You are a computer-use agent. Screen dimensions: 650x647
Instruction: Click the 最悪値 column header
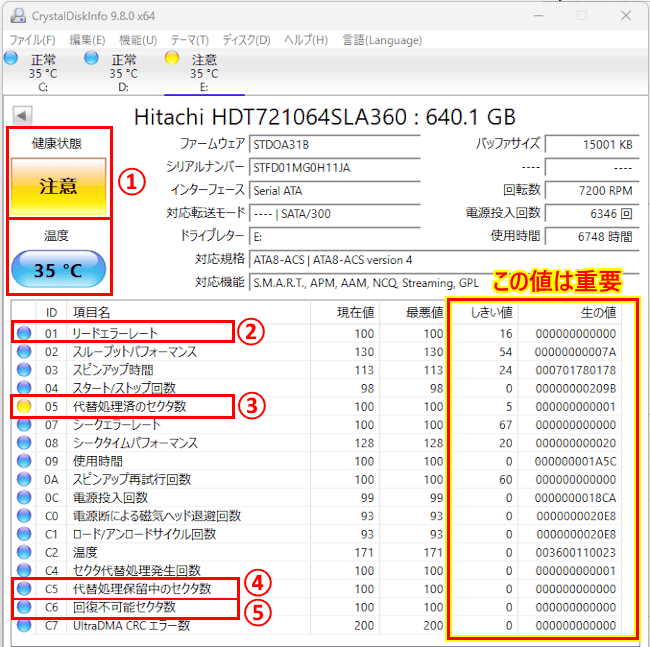(413, 312)
